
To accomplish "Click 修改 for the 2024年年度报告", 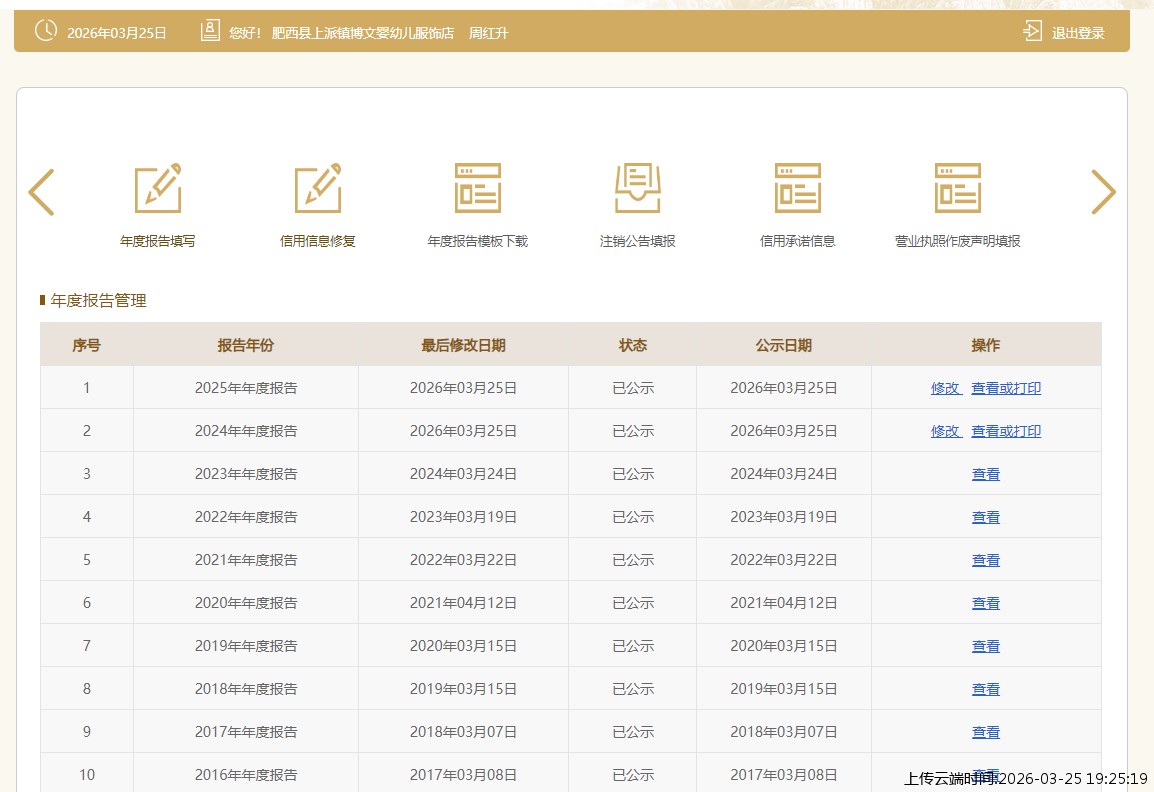I will click(945, 431).
